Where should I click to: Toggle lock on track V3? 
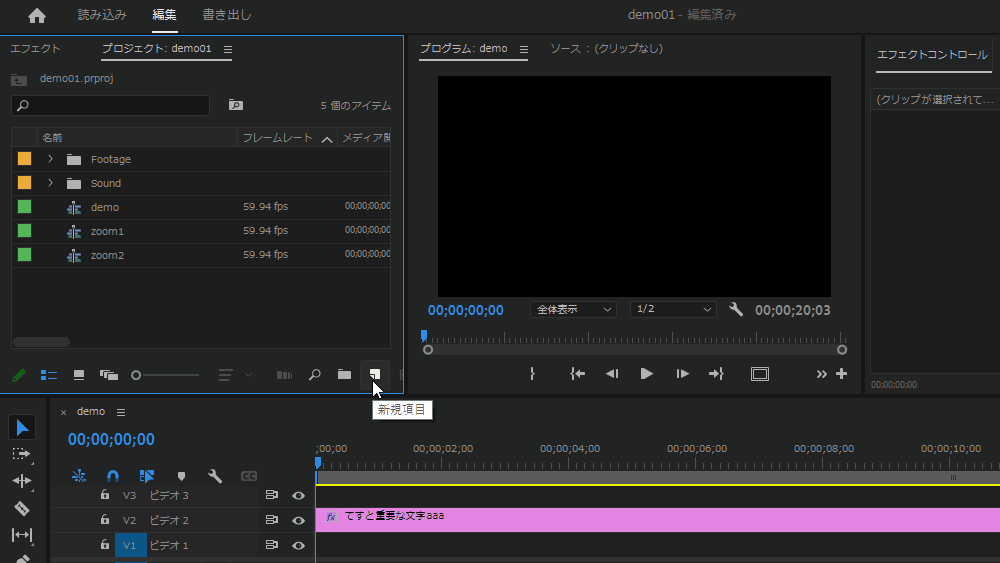(105, 494)
